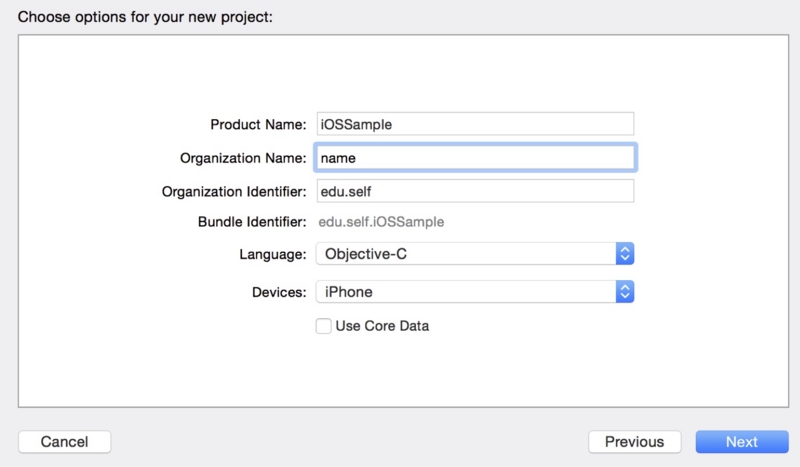The width and height of the screenshot is (800, 467).
Task: Click the edu.self.iOSSample bundle identifier text
Action: [381, 222]
